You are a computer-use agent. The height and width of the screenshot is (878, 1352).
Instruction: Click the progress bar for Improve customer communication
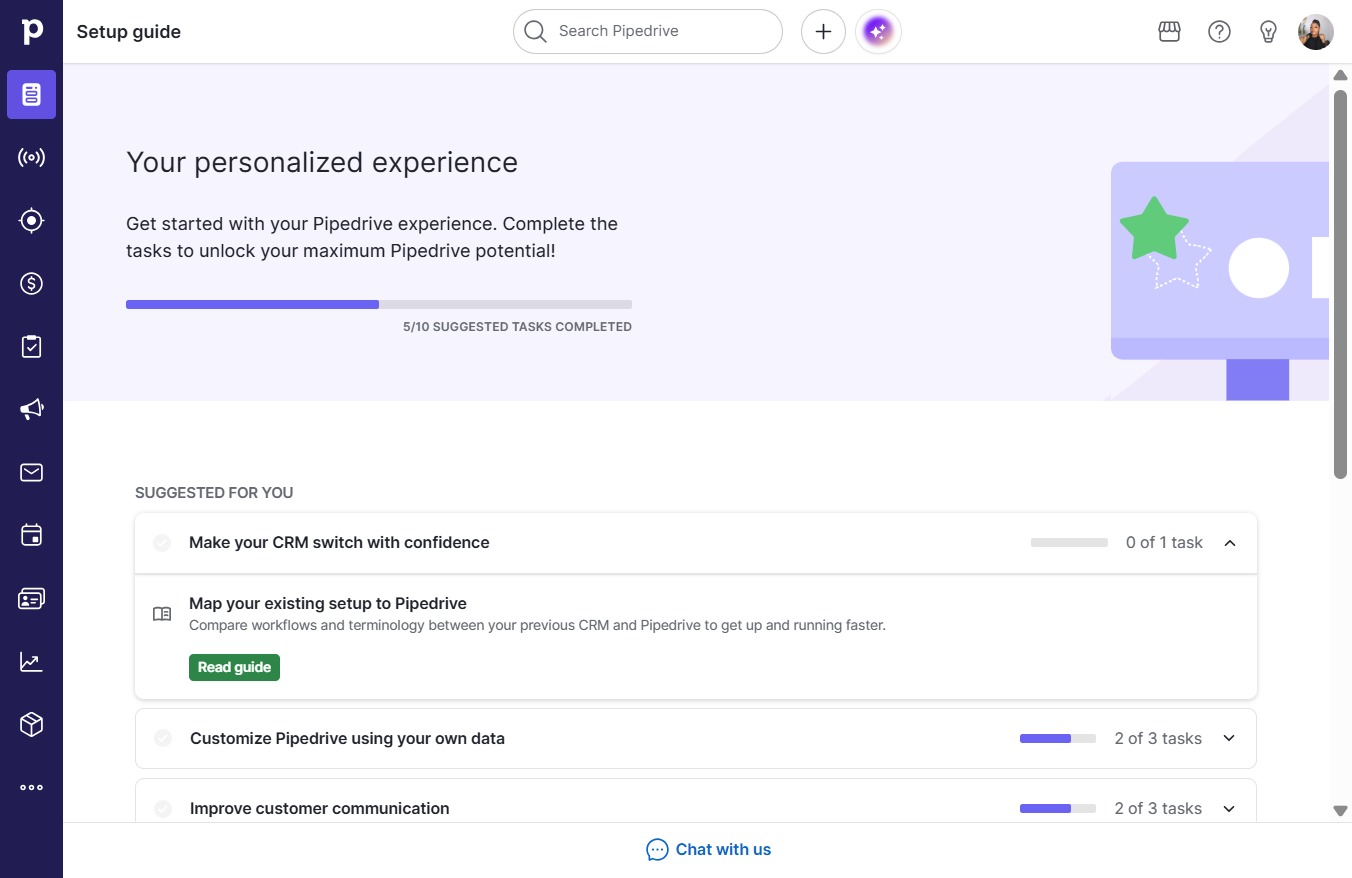pos(1058,809)
